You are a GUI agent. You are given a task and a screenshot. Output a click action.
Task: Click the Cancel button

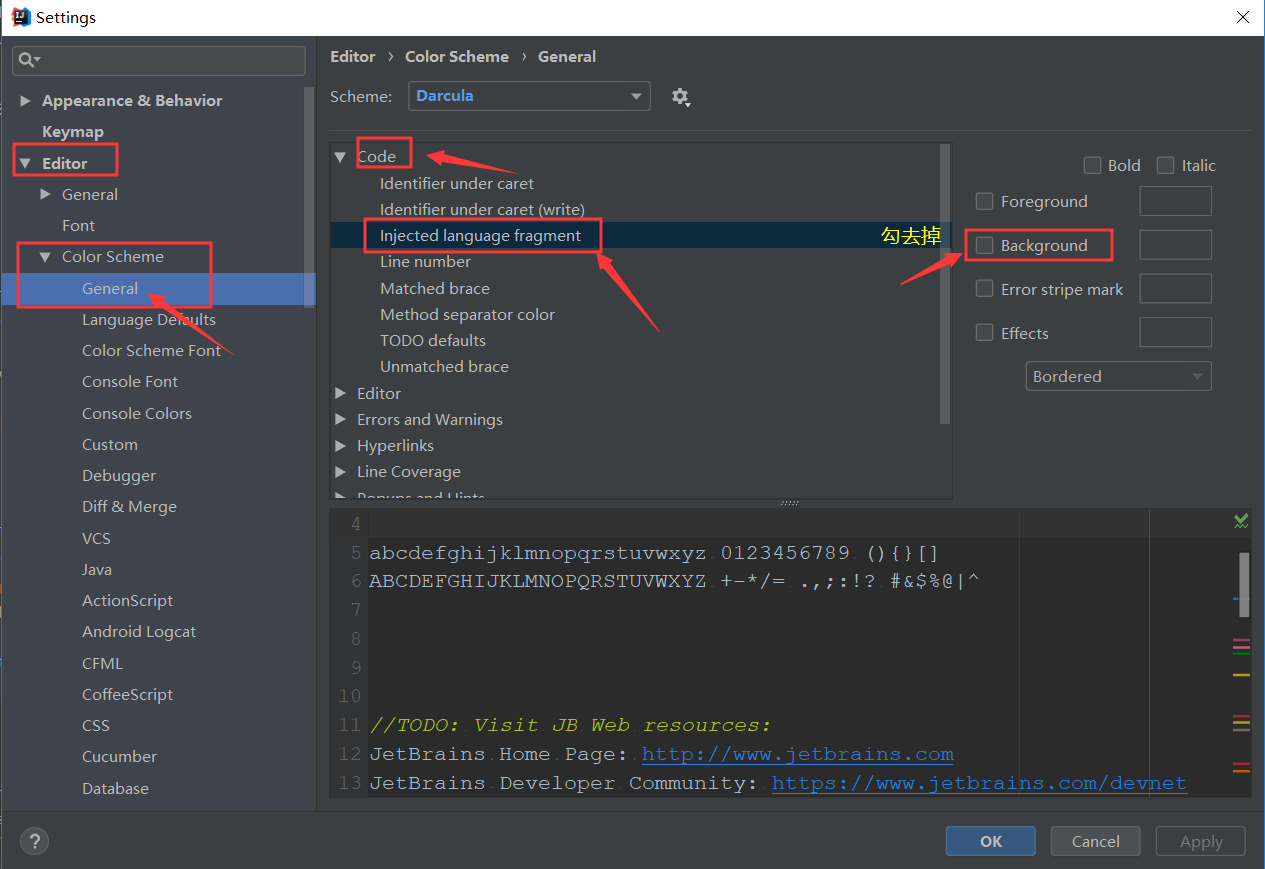pyautogui.click(x=1096, y=841)
